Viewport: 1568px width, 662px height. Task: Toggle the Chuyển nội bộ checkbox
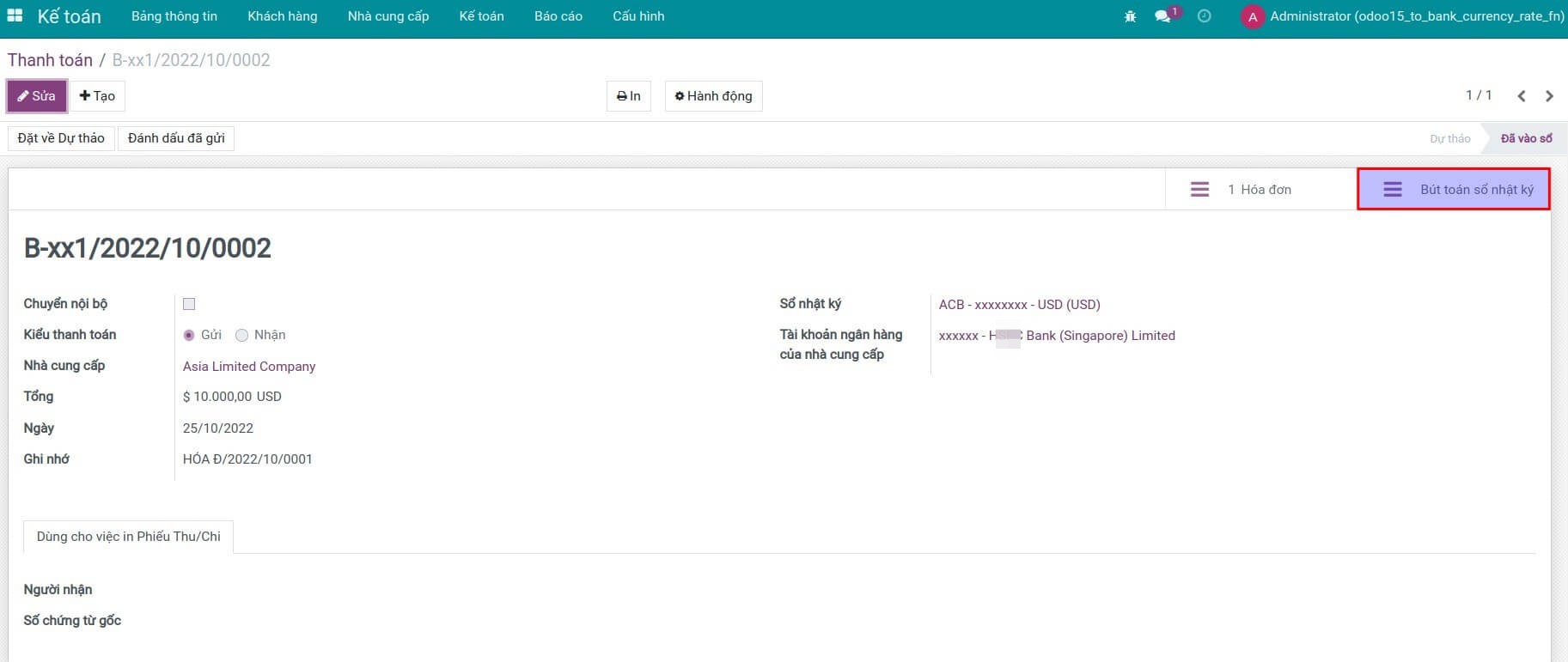(189, 304)
